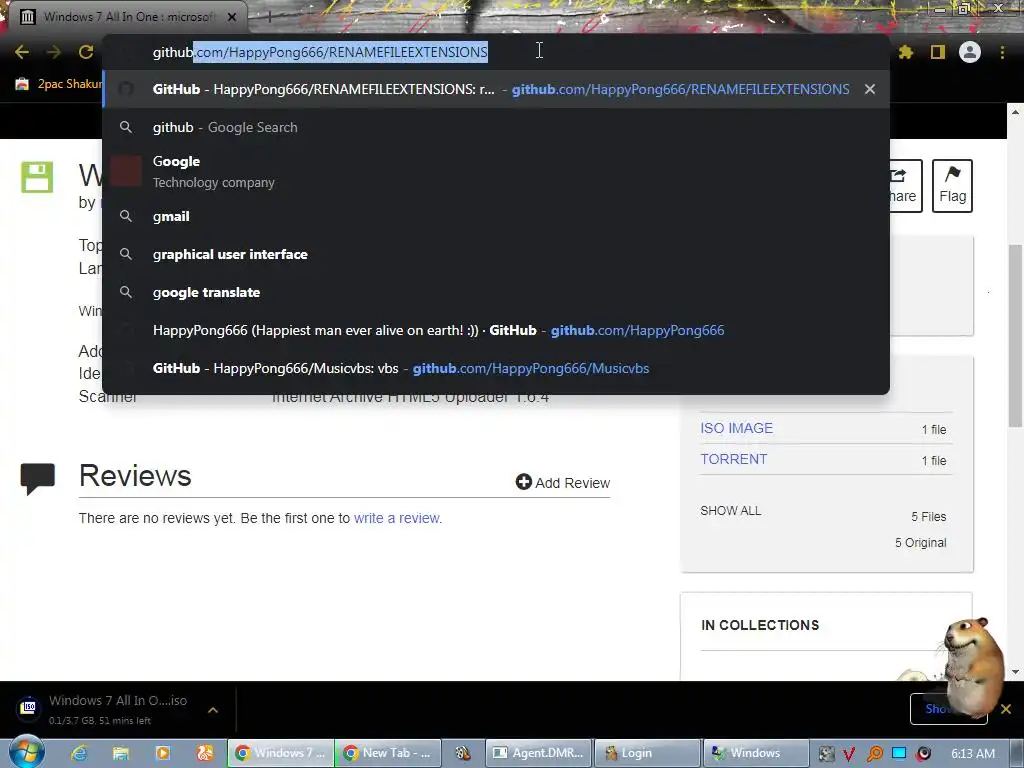The image size is (1024, 768).
Task: Open Windows Media Player taskbar icon
Action: [x=163, y=753]
